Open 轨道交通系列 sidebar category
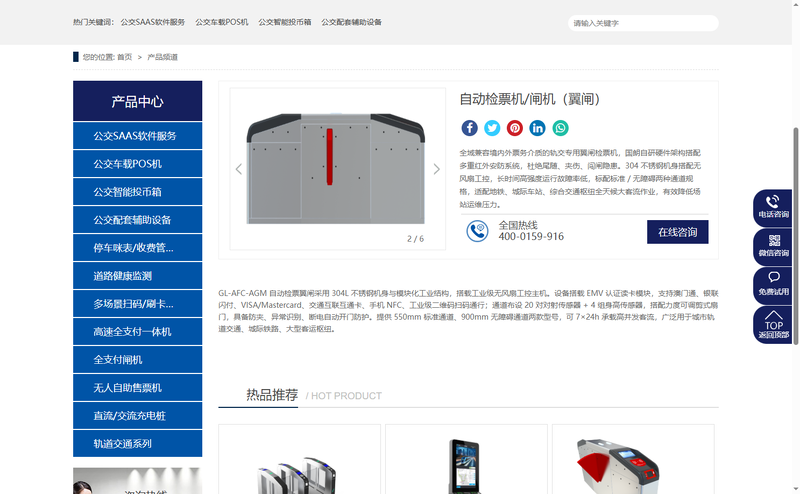The width and height of the screenshot is (800, 494). [x=137, y=443]
